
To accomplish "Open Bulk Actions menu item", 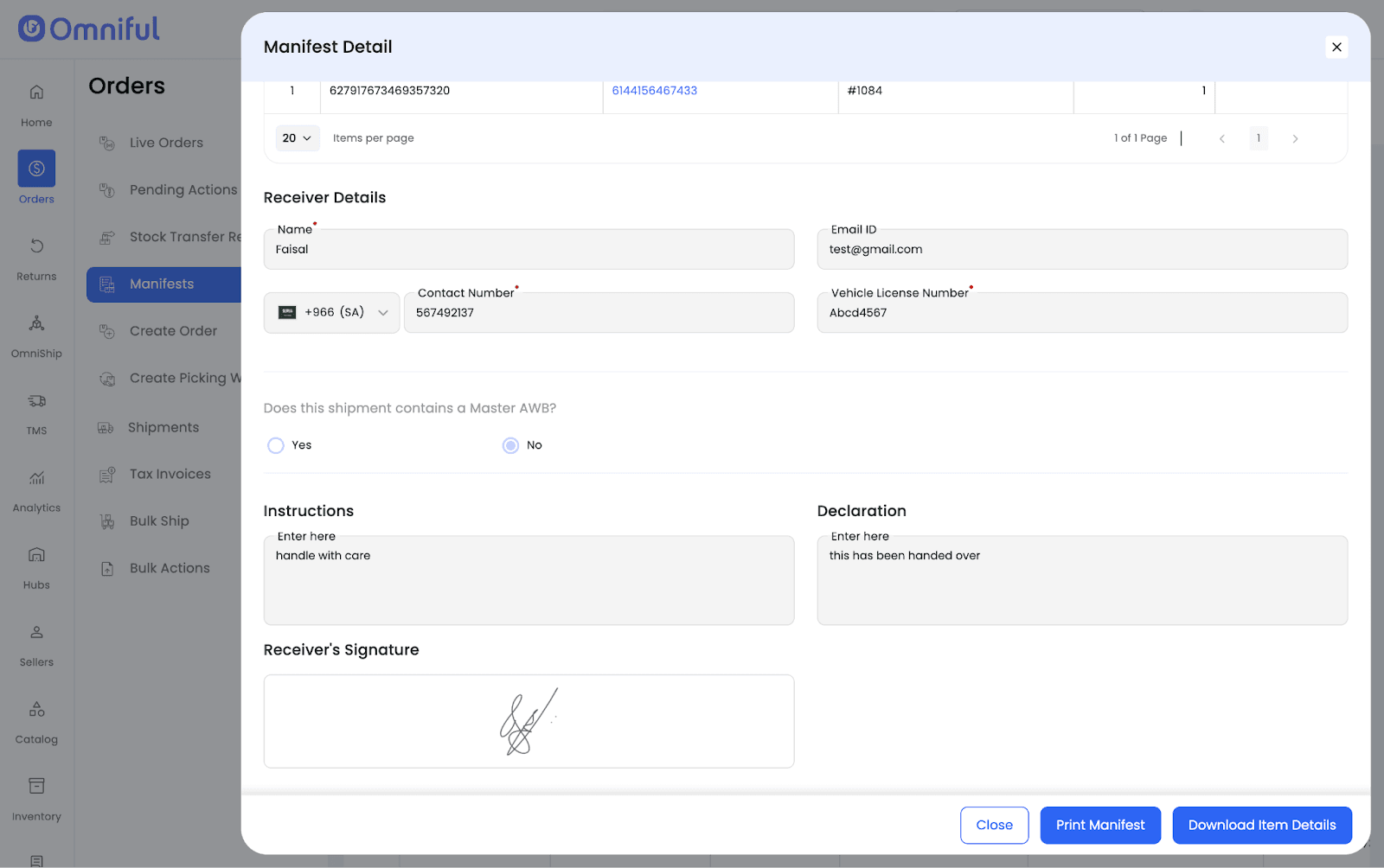I will 170,568.
